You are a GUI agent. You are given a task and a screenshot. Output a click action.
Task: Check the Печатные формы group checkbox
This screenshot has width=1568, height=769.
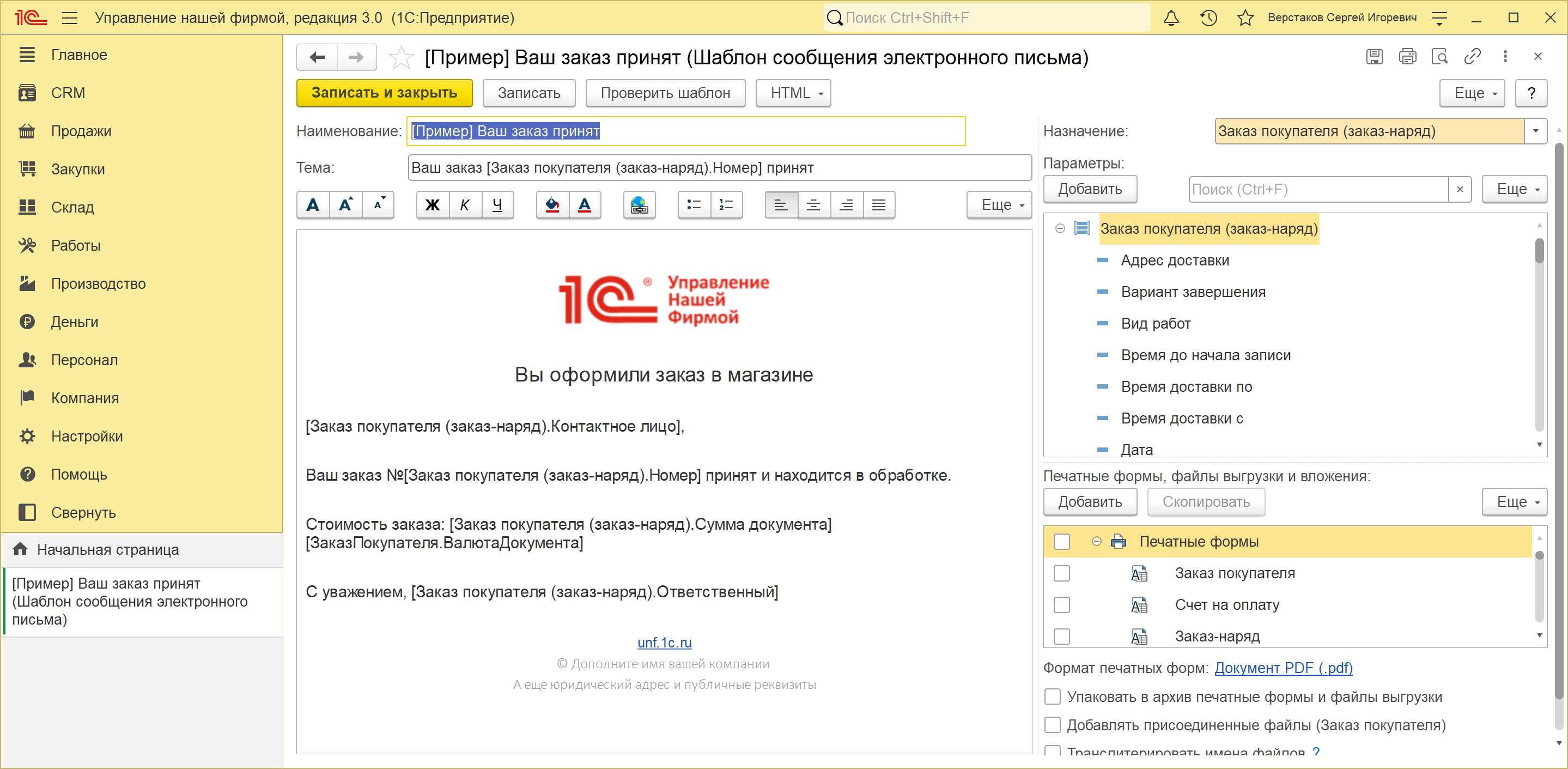point(1061,541)
